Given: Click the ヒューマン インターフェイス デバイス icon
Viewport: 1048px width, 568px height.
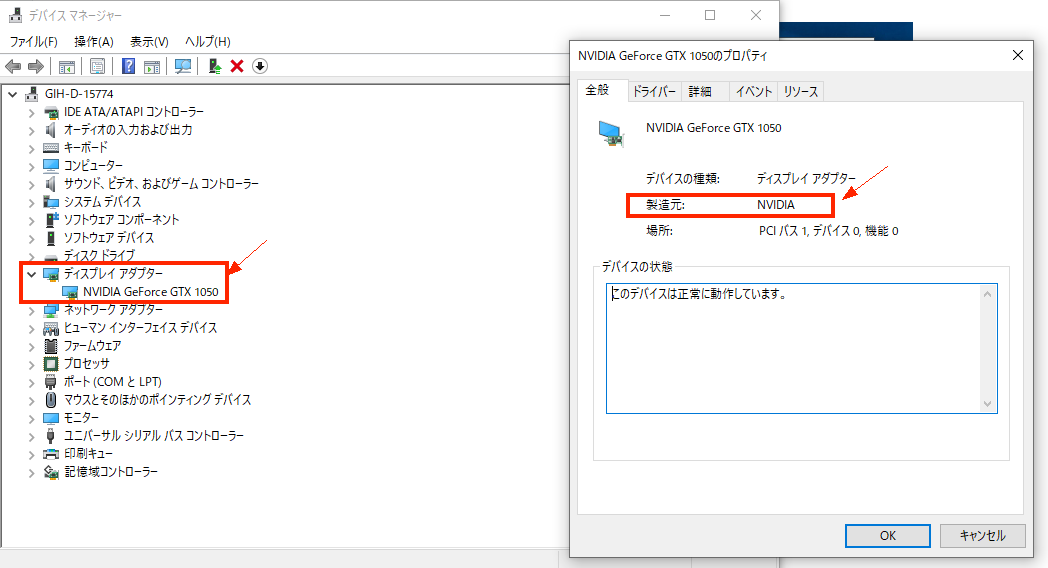Looking at the screenshot, I should (51, 328).
